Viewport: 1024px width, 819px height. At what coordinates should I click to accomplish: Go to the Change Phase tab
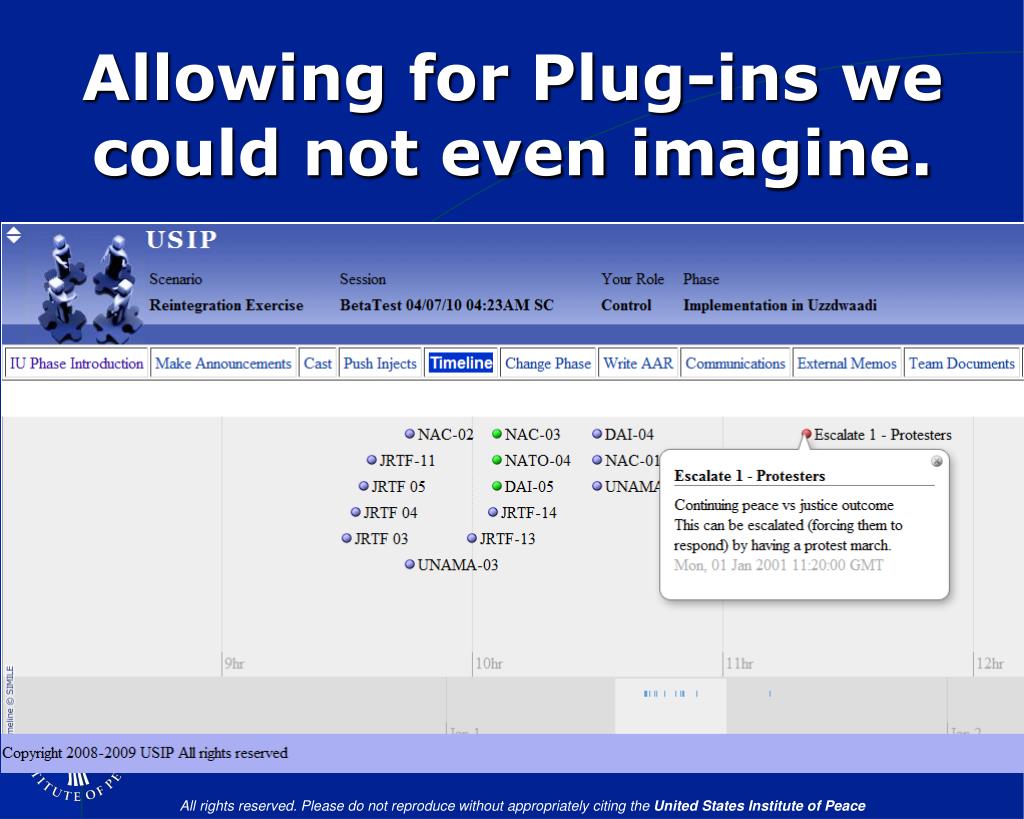pos(547,363)
